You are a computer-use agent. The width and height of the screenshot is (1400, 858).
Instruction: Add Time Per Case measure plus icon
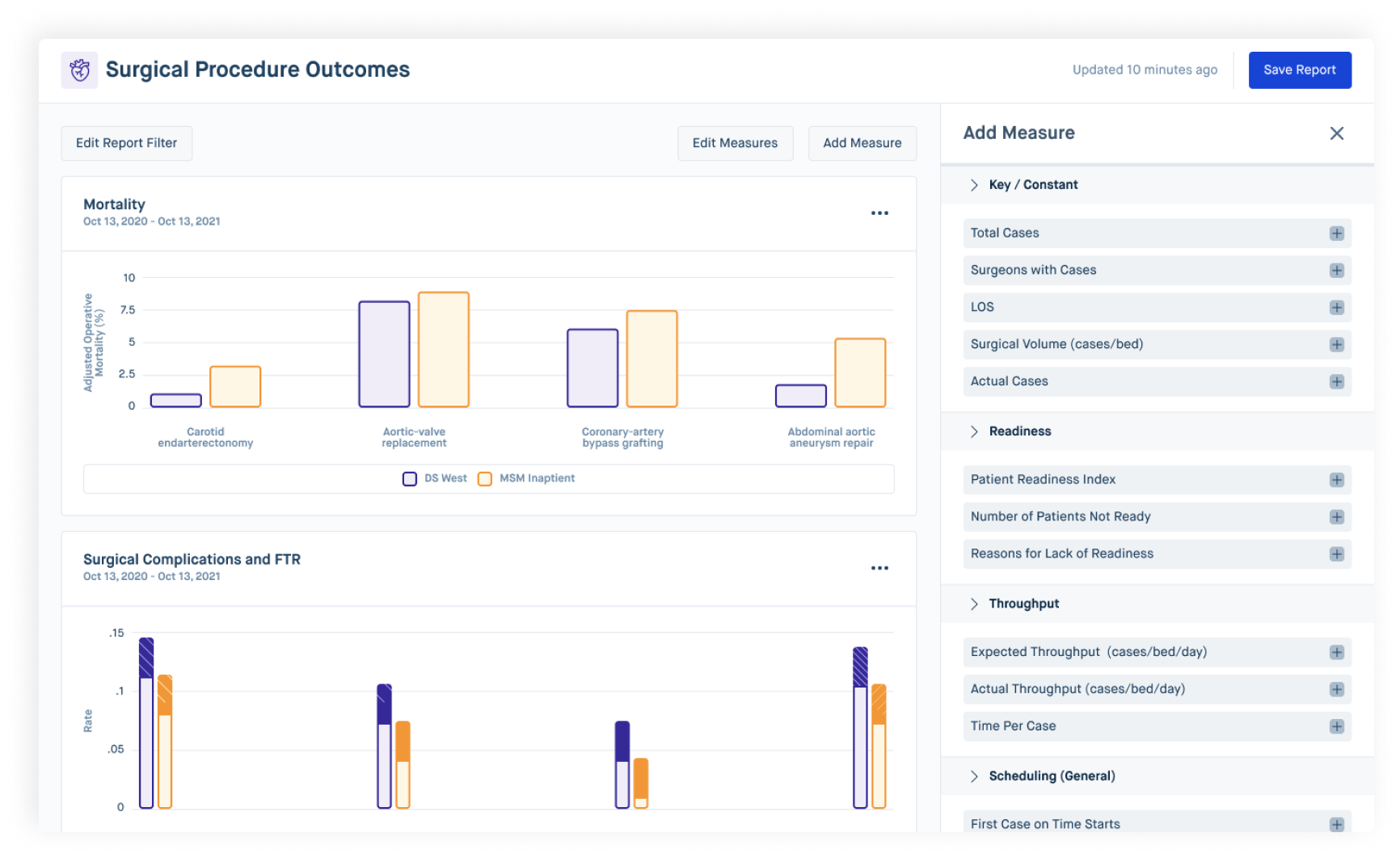pyautogui.click(x=1336, y=726)
